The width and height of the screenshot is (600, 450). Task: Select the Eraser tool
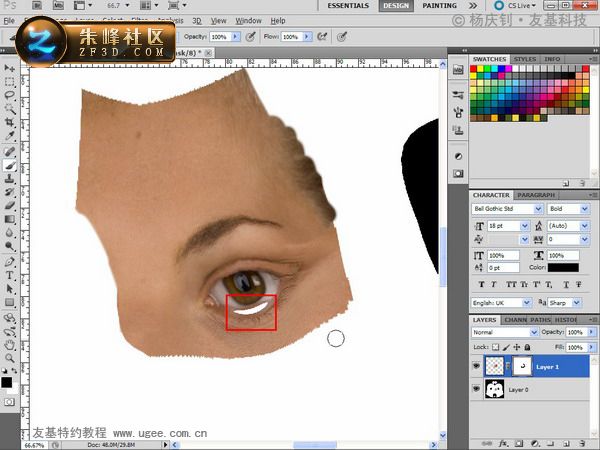[x=10, y=205]
